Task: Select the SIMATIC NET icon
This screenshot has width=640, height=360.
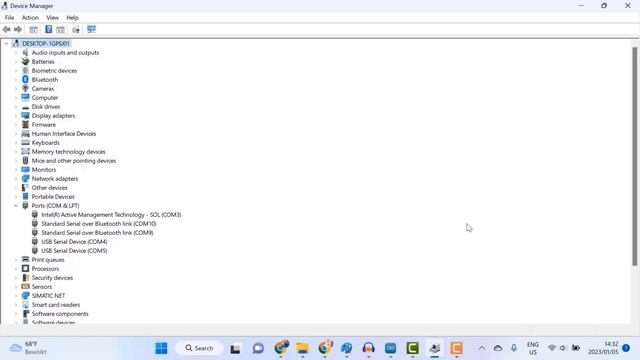Action: [25, 296]
